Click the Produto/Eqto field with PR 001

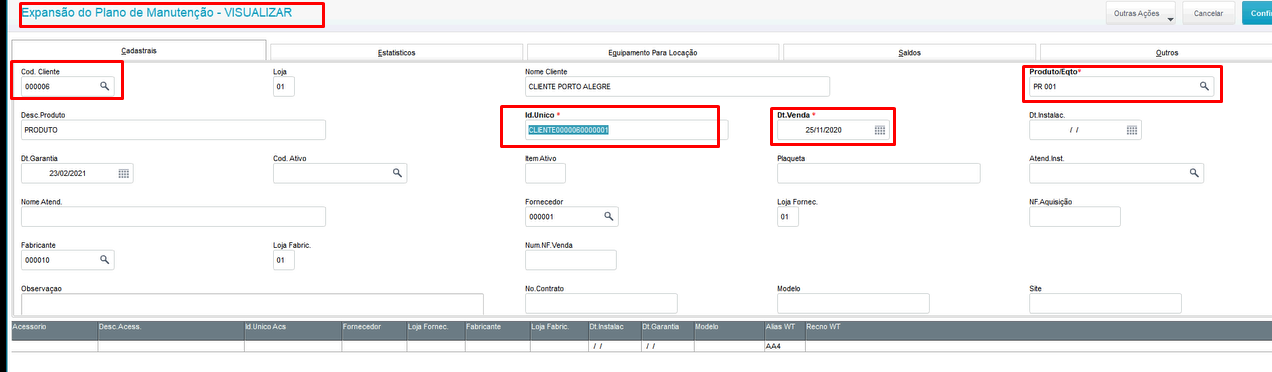point(1122,87)
